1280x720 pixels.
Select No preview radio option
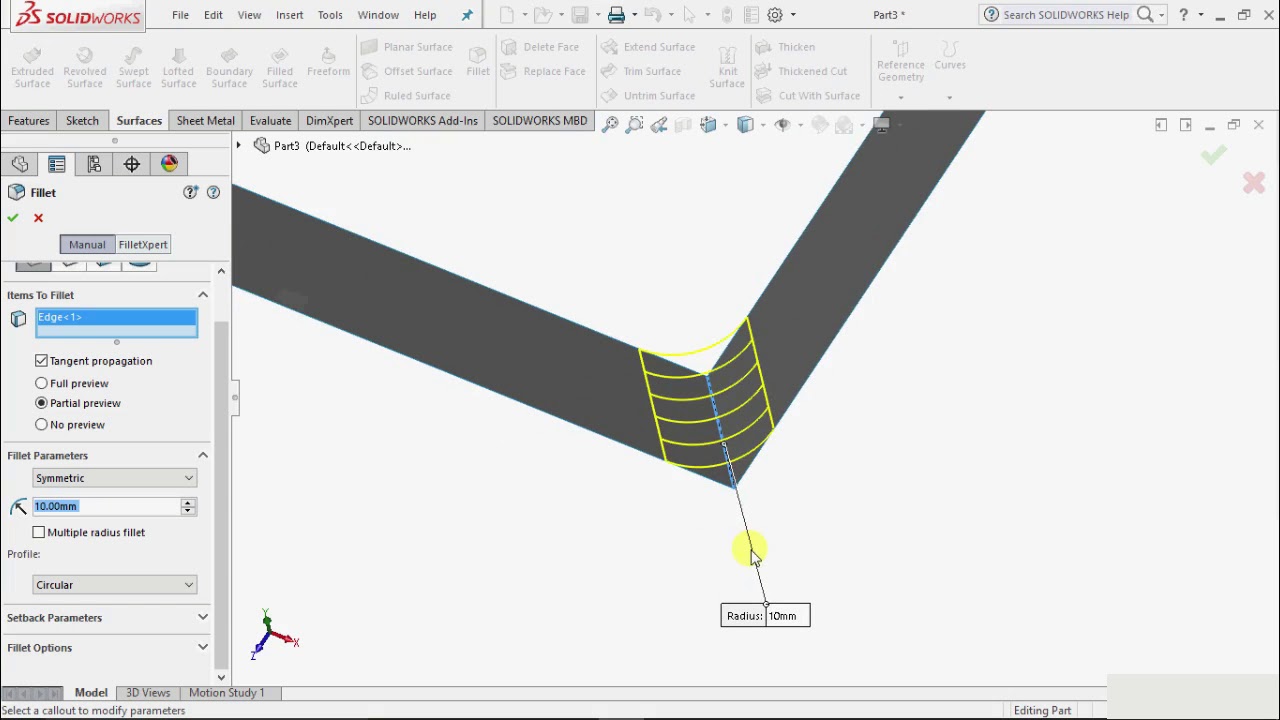click(x=41, y=425)
